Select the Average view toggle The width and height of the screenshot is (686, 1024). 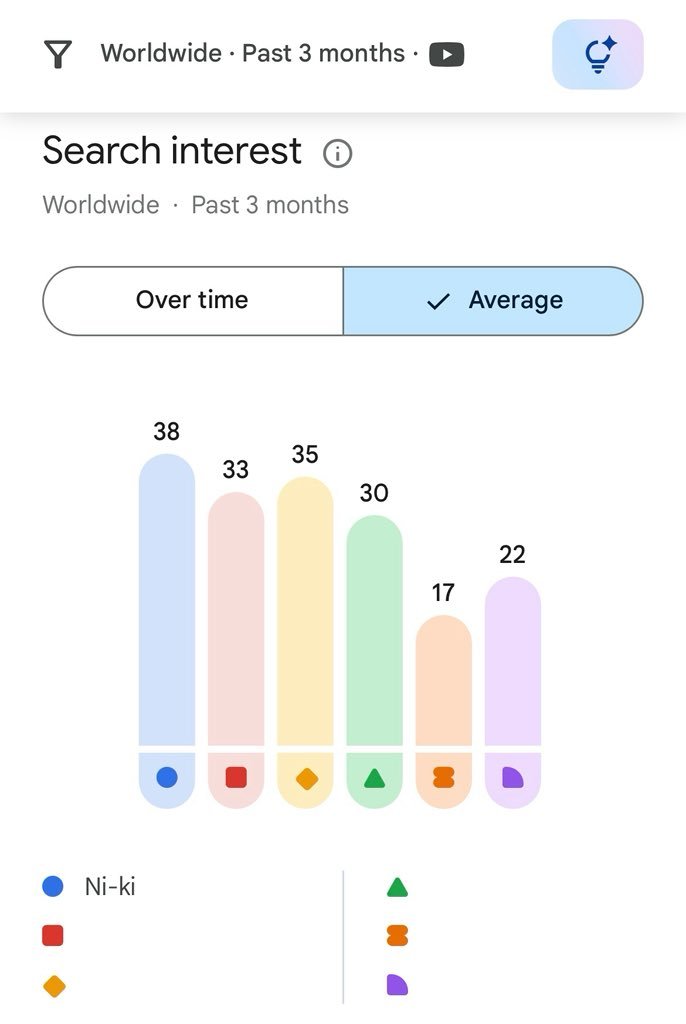493,300
